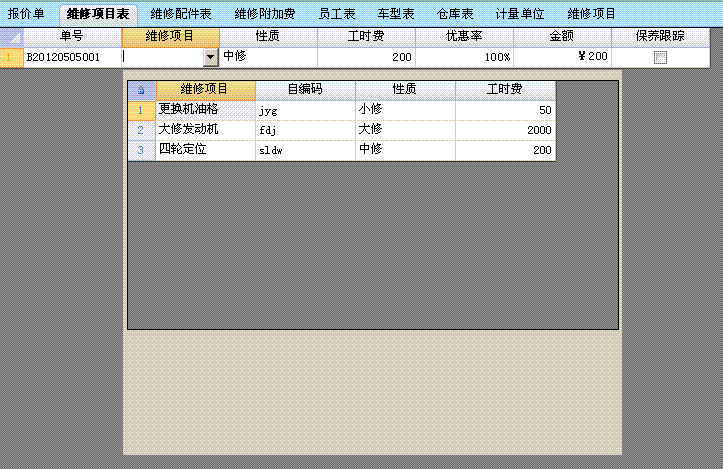Image resolution: width=723 pixels, height=469 pixels.
Task: Click the 200 工时费 cell in main table
Action: [367, 57]
